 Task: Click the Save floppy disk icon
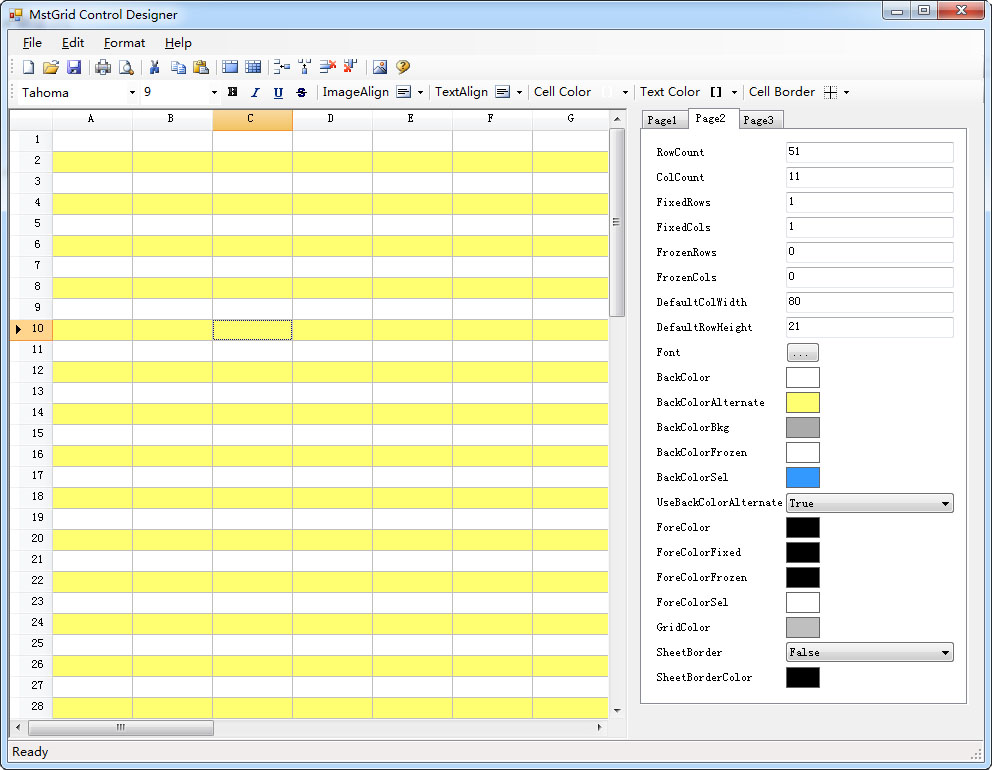click(x=74, y=67)
